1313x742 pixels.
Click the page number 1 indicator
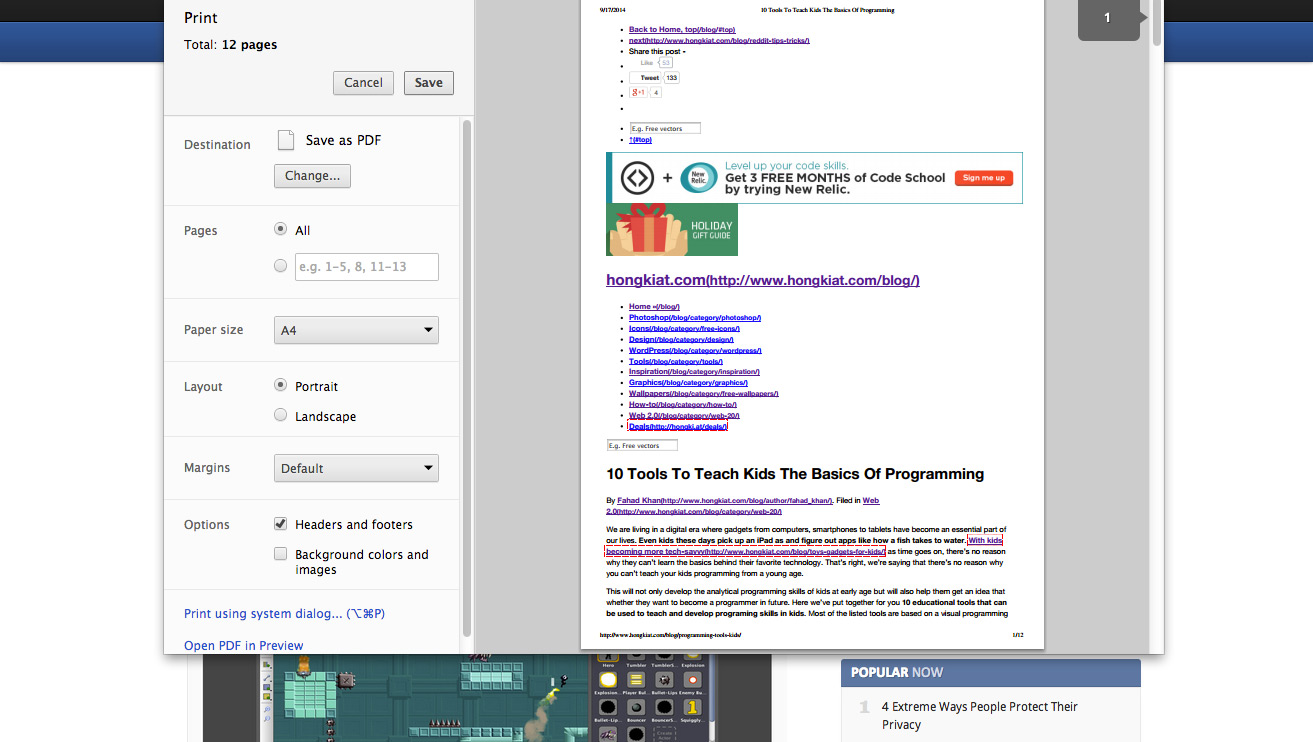pyautogui.click(x=1107, y=18)
